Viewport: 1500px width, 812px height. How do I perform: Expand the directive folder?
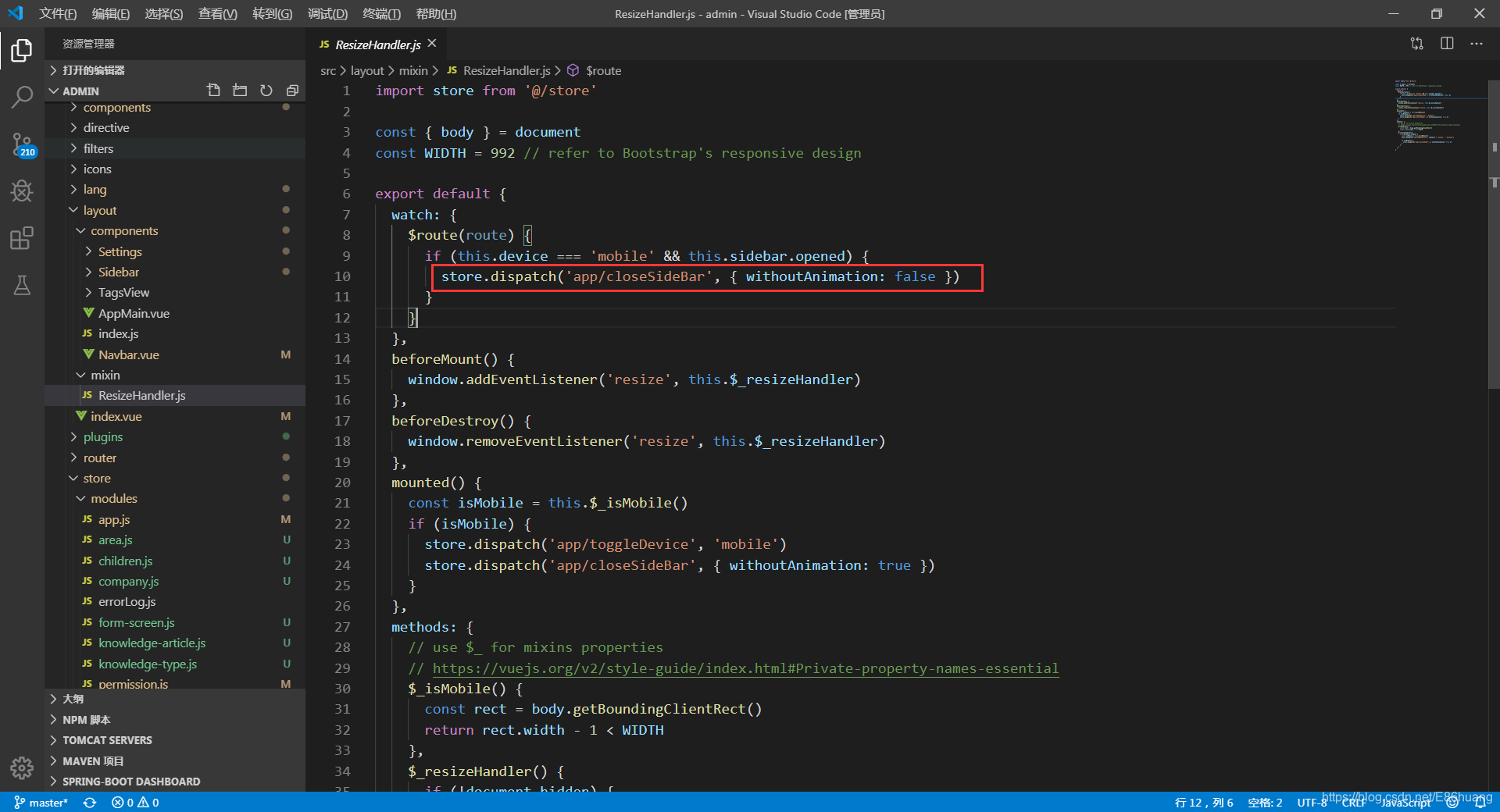(106, 127)
